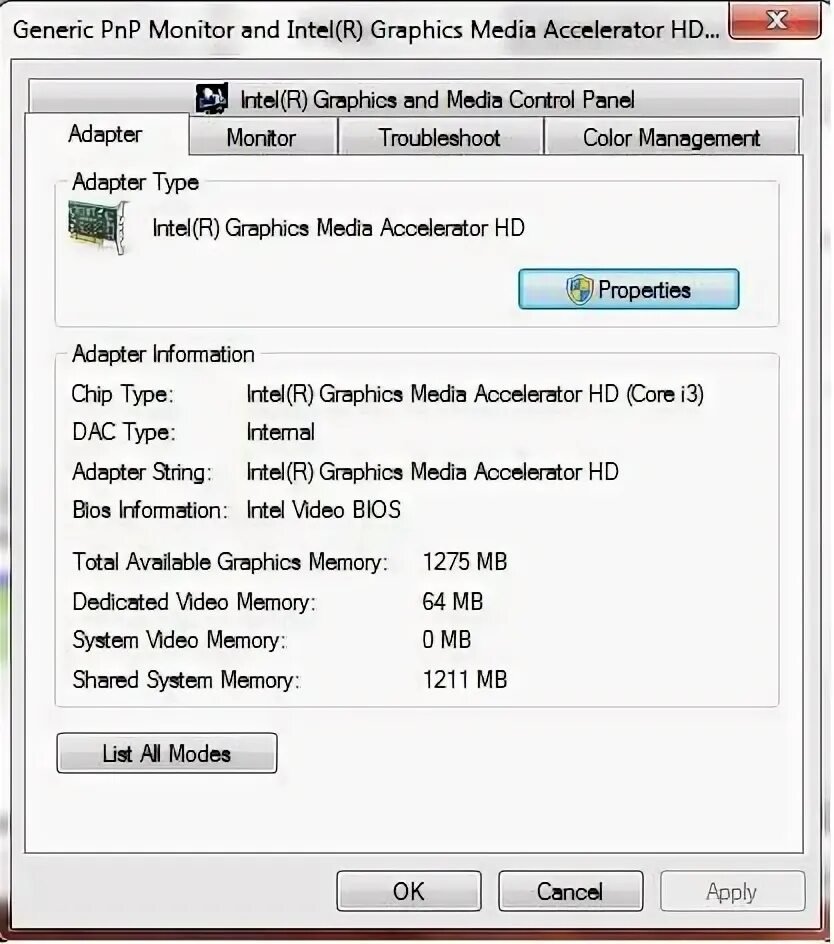The image size is (834, 944).
Task: Click the 0 MB system video memory value
Action: tap(446, 639)
